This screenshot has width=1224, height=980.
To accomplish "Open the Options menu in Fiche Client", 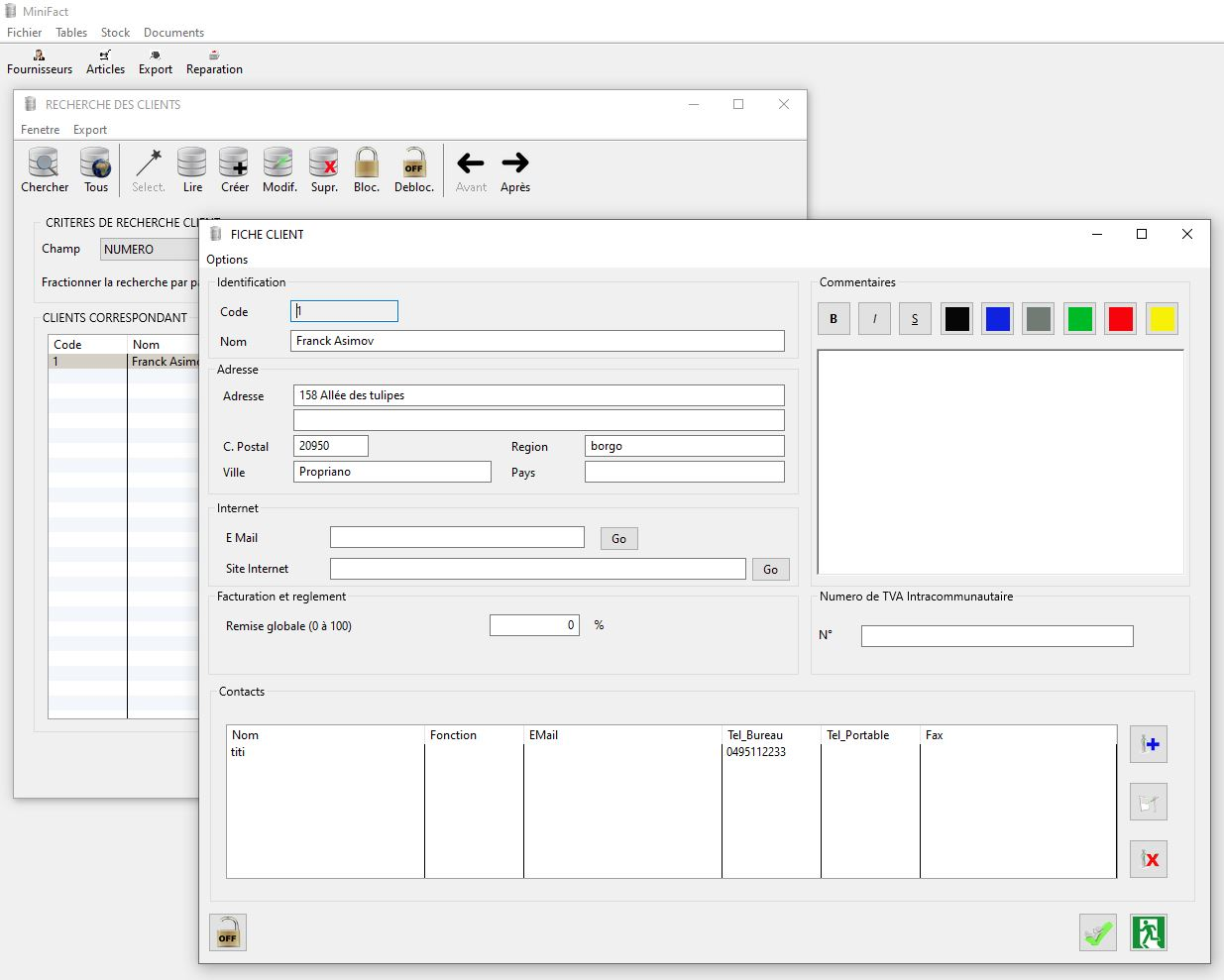I will coord(227,260).
